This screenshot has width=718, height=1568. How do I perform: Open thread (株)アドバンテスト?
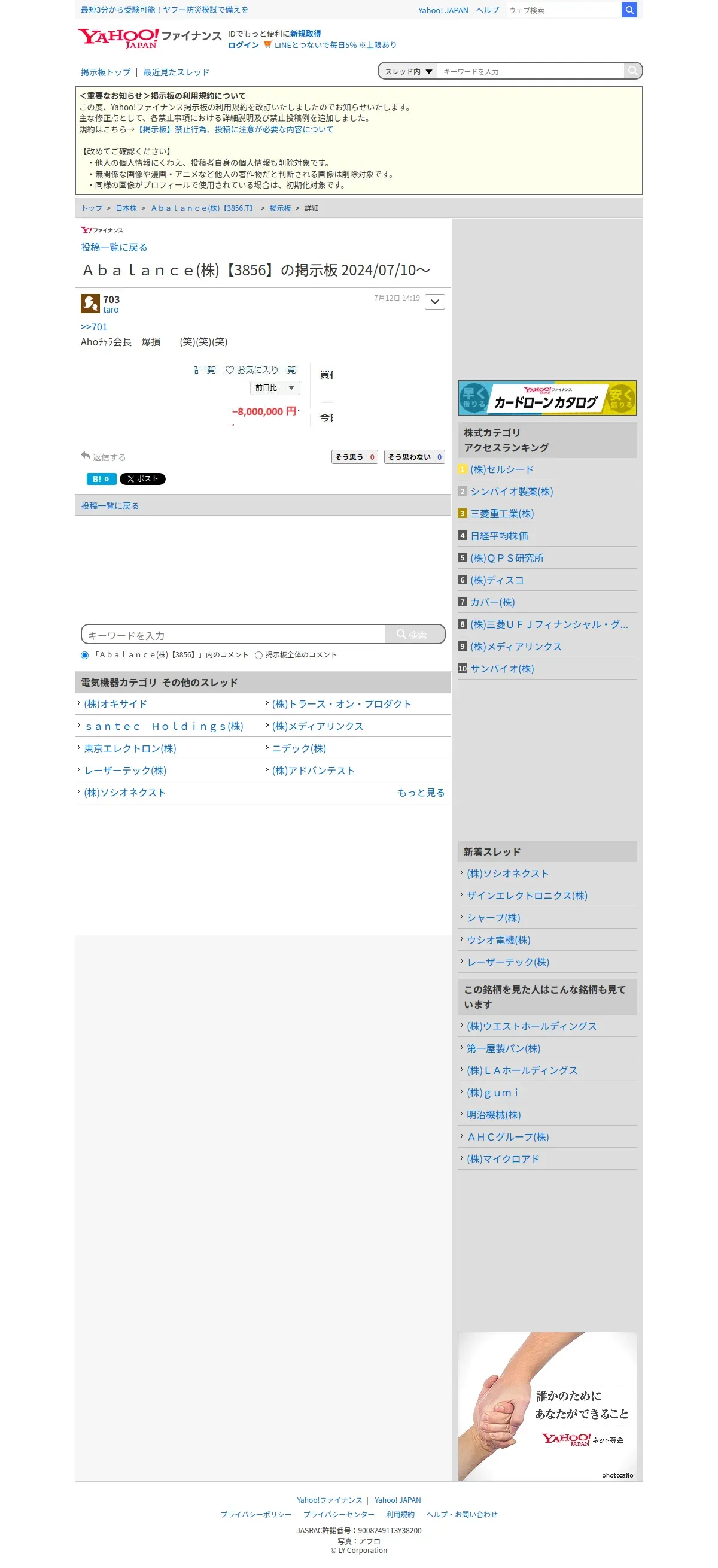tap(314, 771)
